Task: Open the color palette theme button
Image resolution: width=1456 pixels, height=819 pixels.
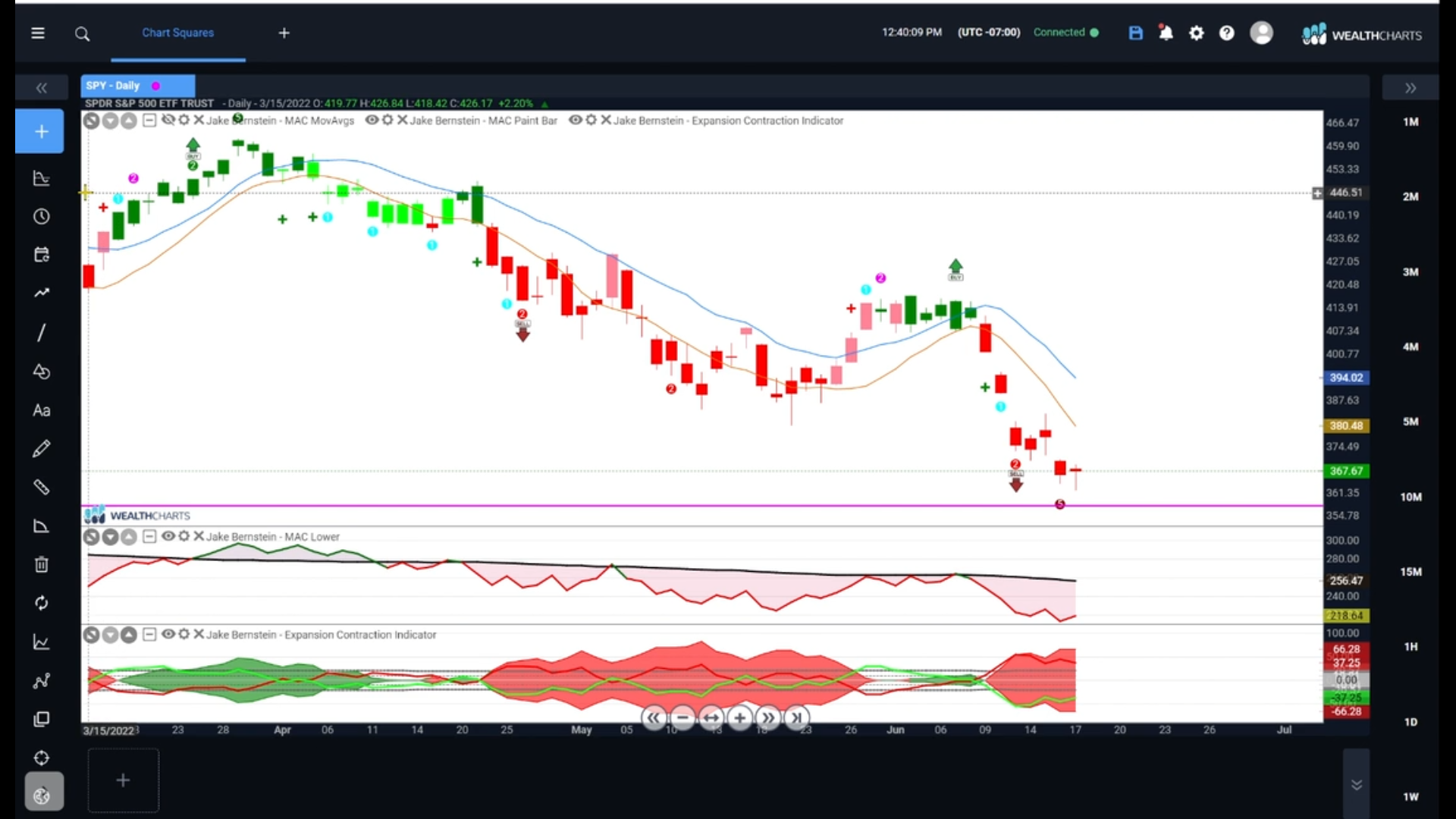Action: (43, 793)
